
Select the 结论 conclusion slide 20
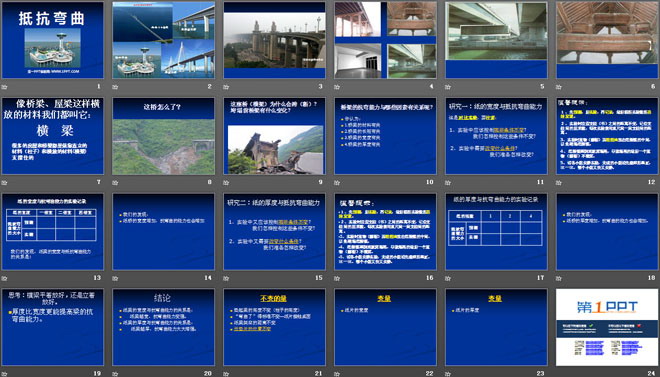click(x=163, y=327)
